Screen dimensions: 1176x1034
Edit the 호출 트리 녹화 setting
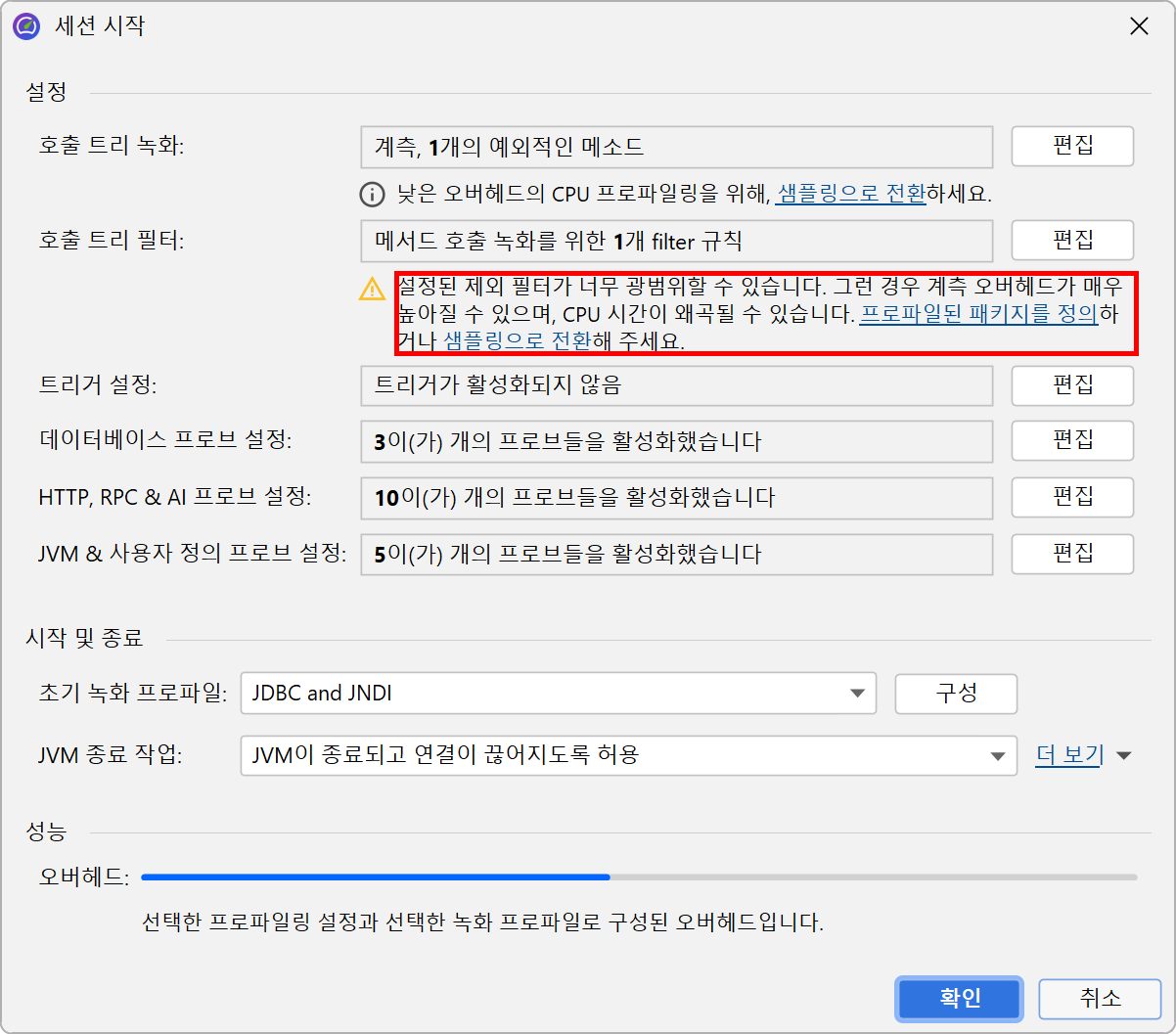pyautogui.click(x=1071, y=147)
